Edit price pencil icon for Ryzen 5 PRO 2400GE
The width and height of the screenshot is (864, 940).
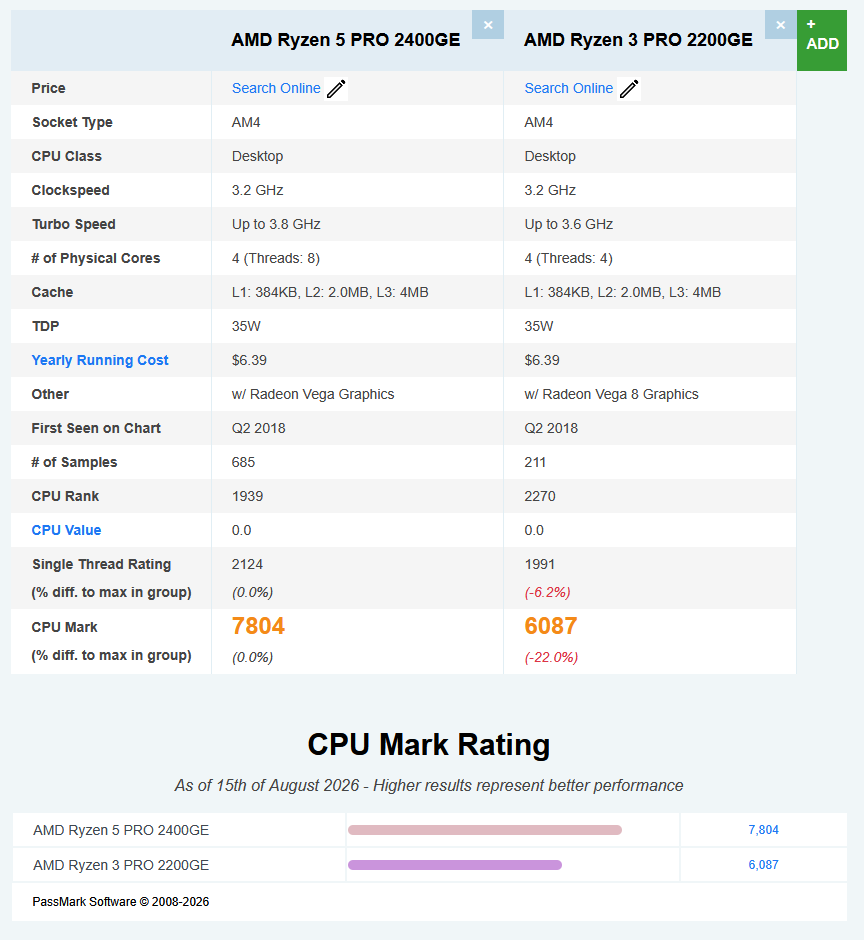(336, 89)
